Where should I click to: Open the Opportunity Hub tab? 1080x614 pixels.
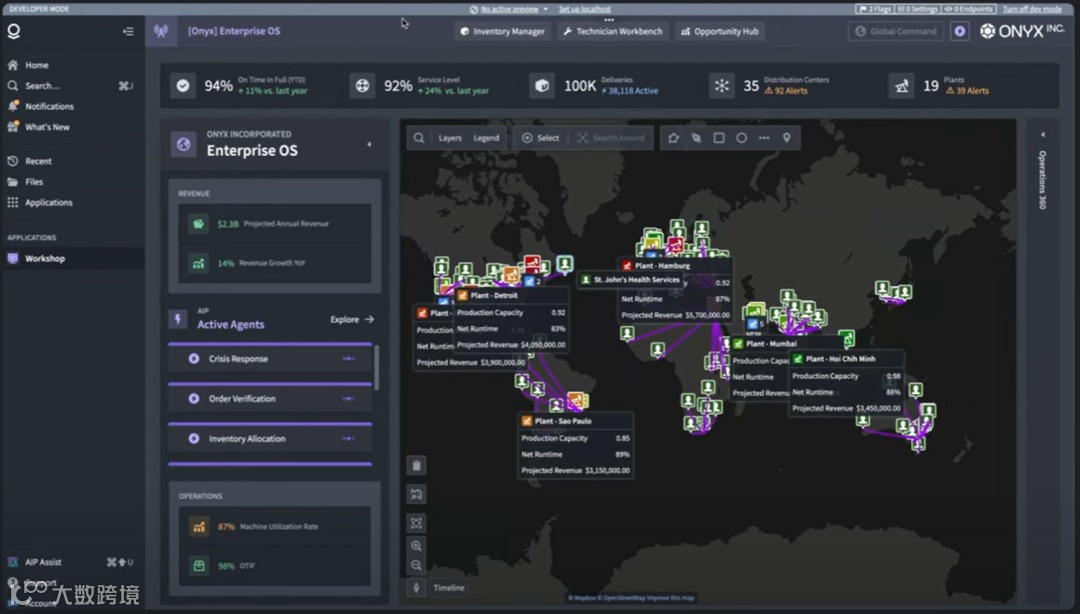pyautogui.click(x=720, y=31)
